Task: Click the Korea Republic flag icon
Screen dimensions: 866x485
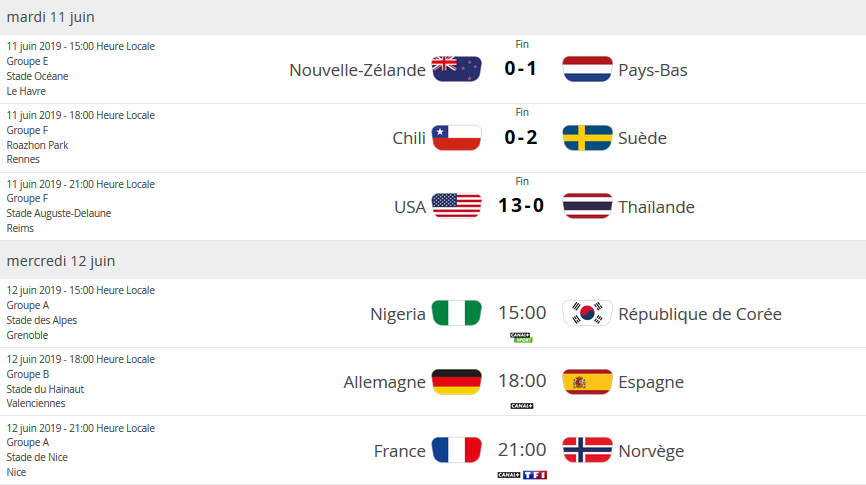Action: click(587, 313)
